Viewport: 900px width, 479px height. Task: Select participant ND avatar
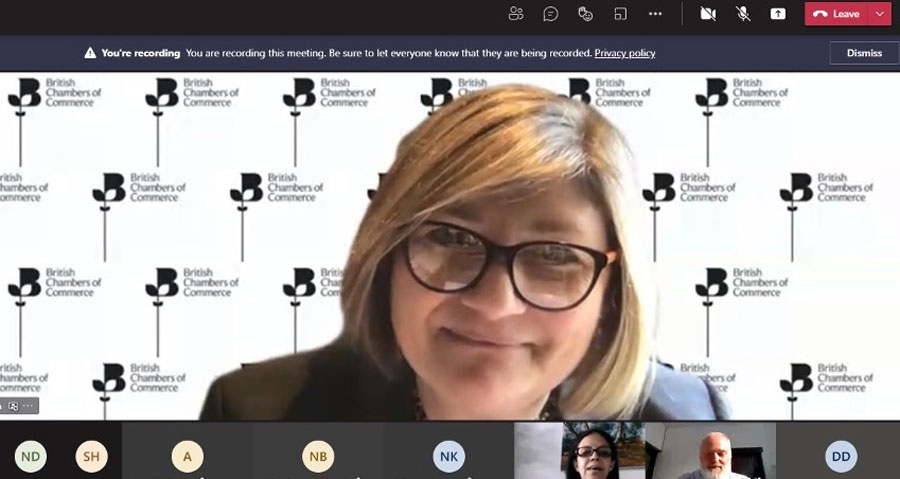tap(30, 457)
